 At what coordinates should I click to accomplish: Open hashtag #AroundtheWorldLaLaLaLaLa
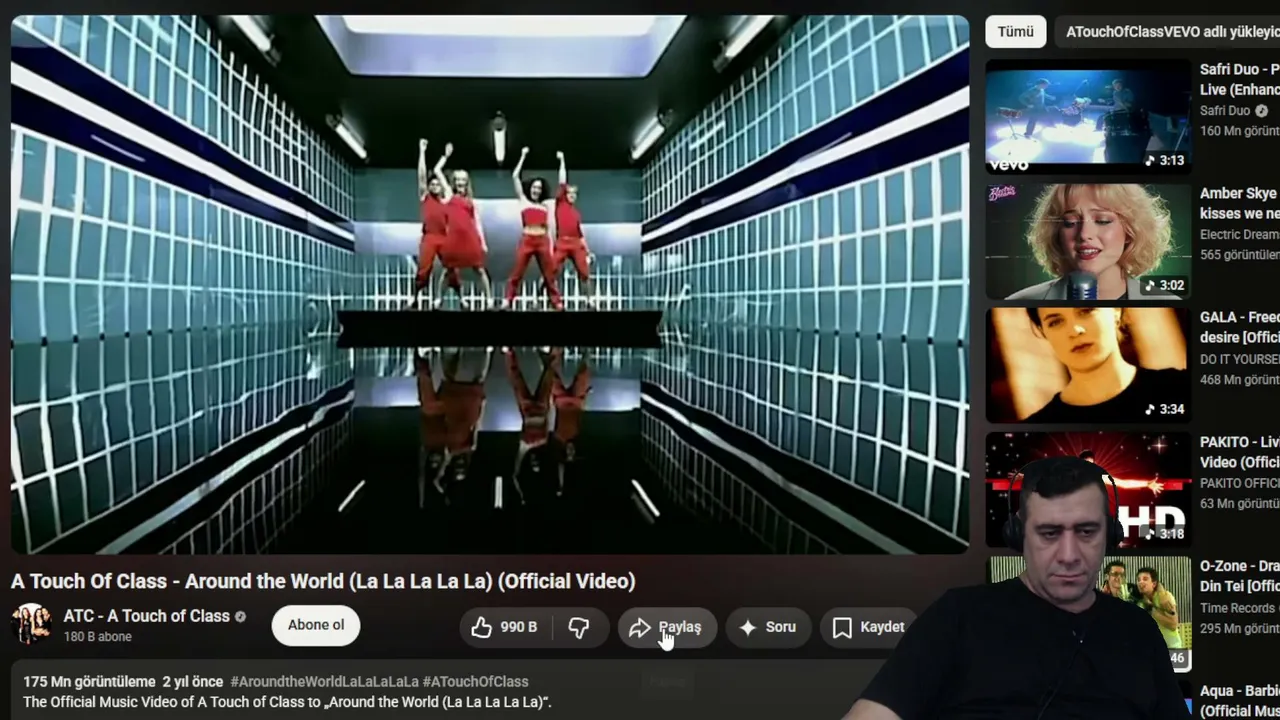tap(324, 682)
